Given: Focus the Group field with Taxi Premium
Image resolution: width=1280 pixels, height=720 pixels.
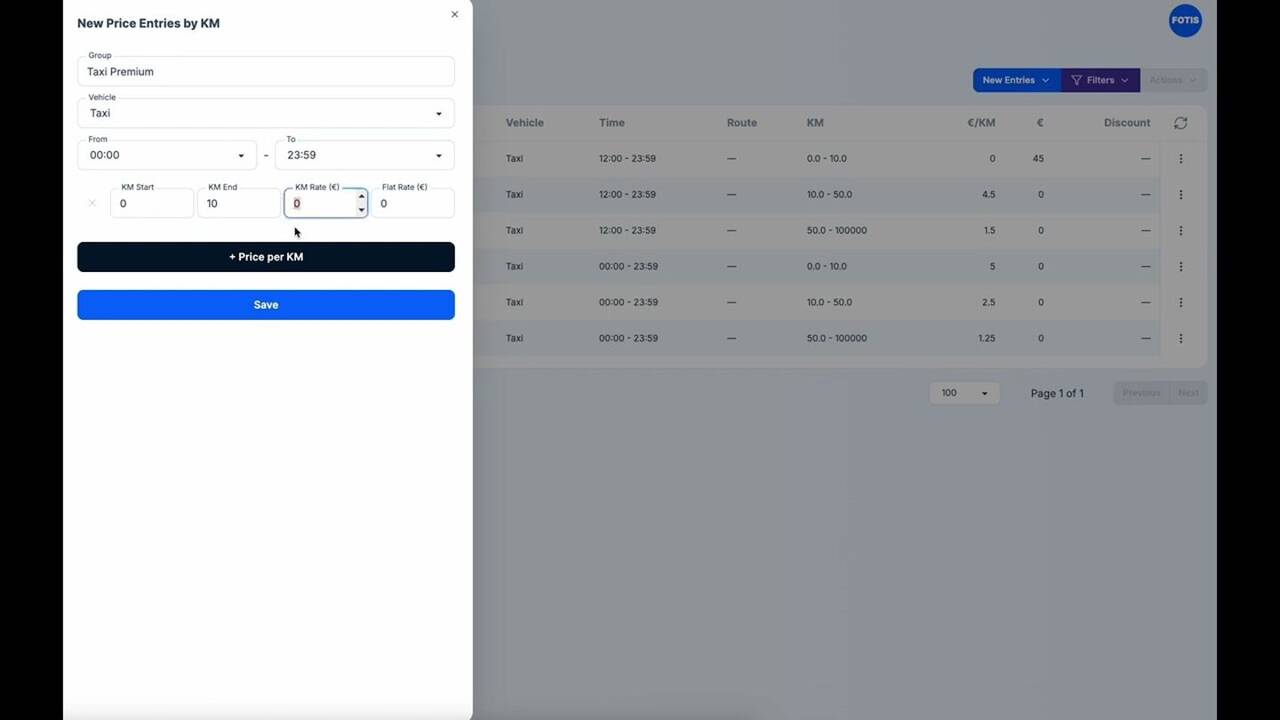Looking at the screenshot, I should click(x=266, y=71).
